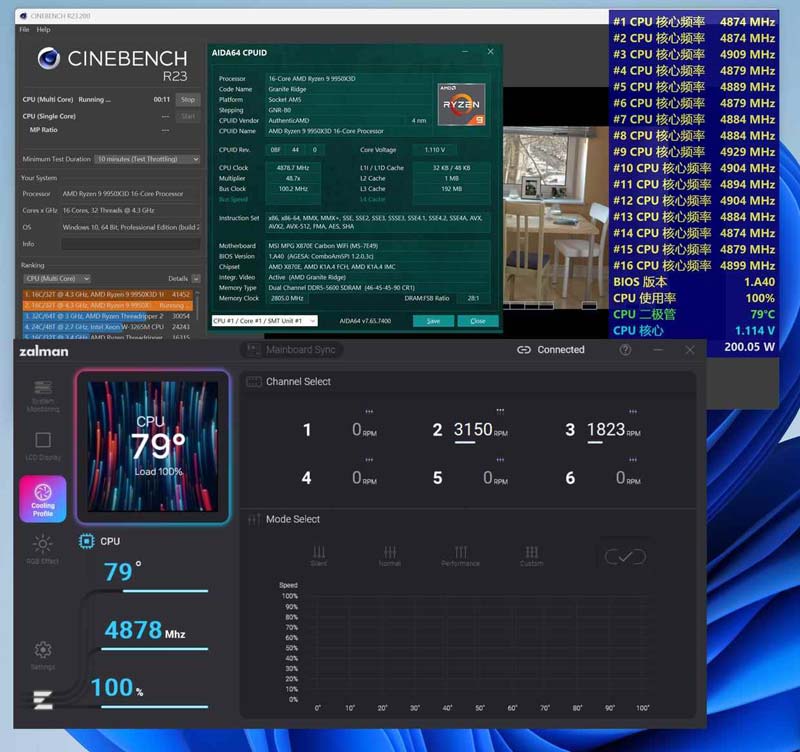Click the CPU chip icon in Zalman
The image size is (800, 752).
tap(86, 541)
